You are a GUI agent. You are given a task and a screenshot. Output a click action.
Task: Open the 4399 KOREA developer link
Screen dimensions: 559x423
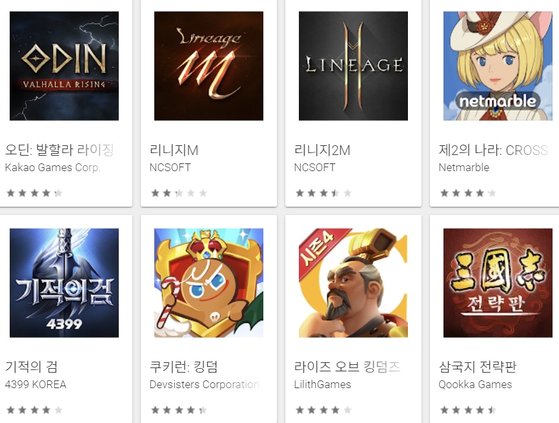36,385
